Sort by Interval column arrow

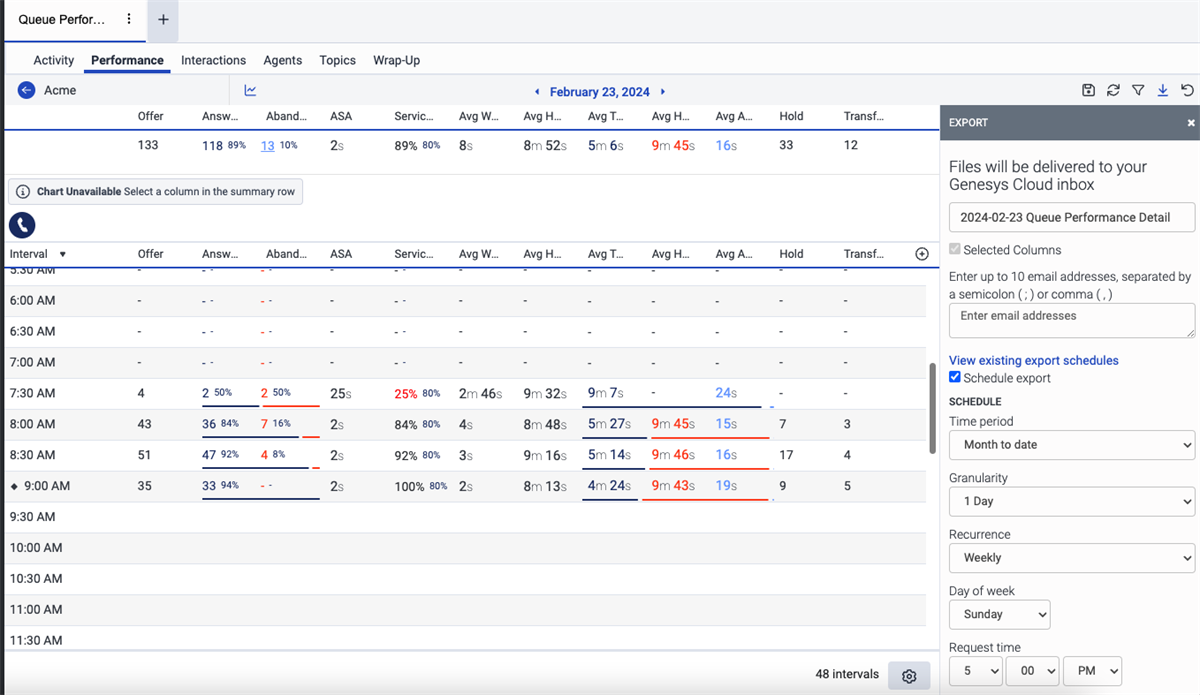[63, 255]
